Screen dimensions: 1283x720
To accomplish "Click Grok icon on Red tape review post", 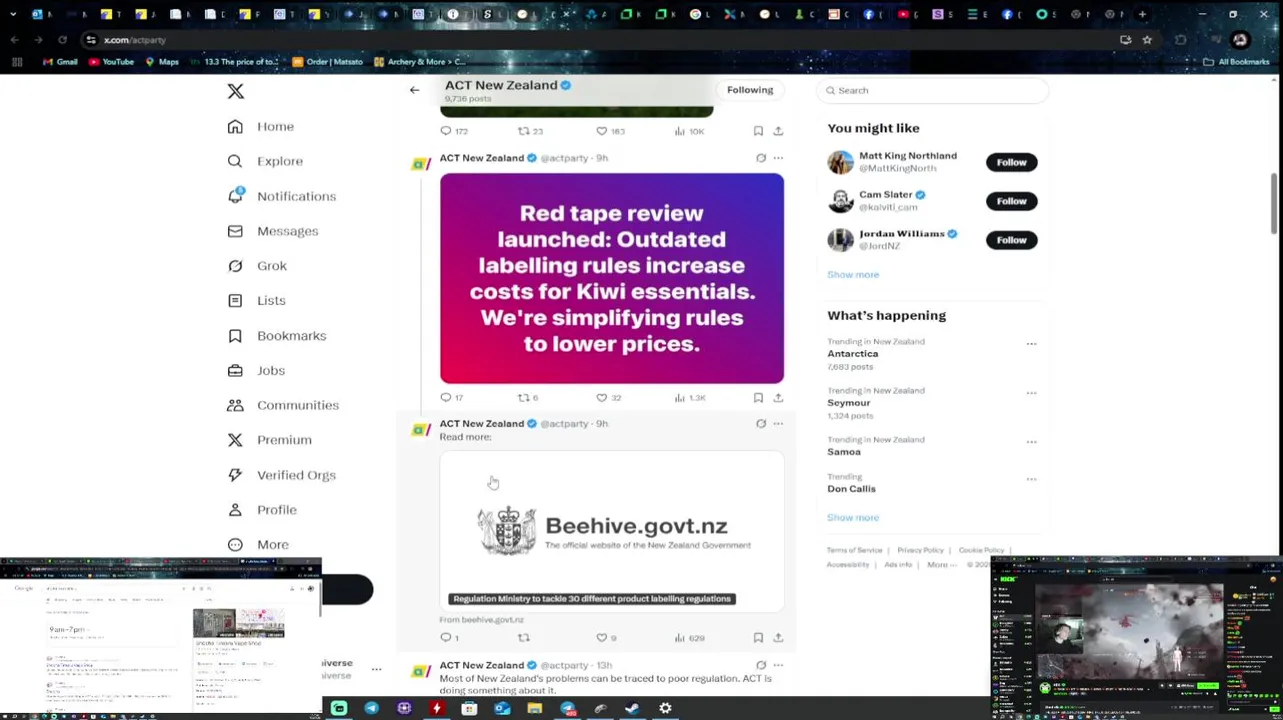I will point(761,158).
